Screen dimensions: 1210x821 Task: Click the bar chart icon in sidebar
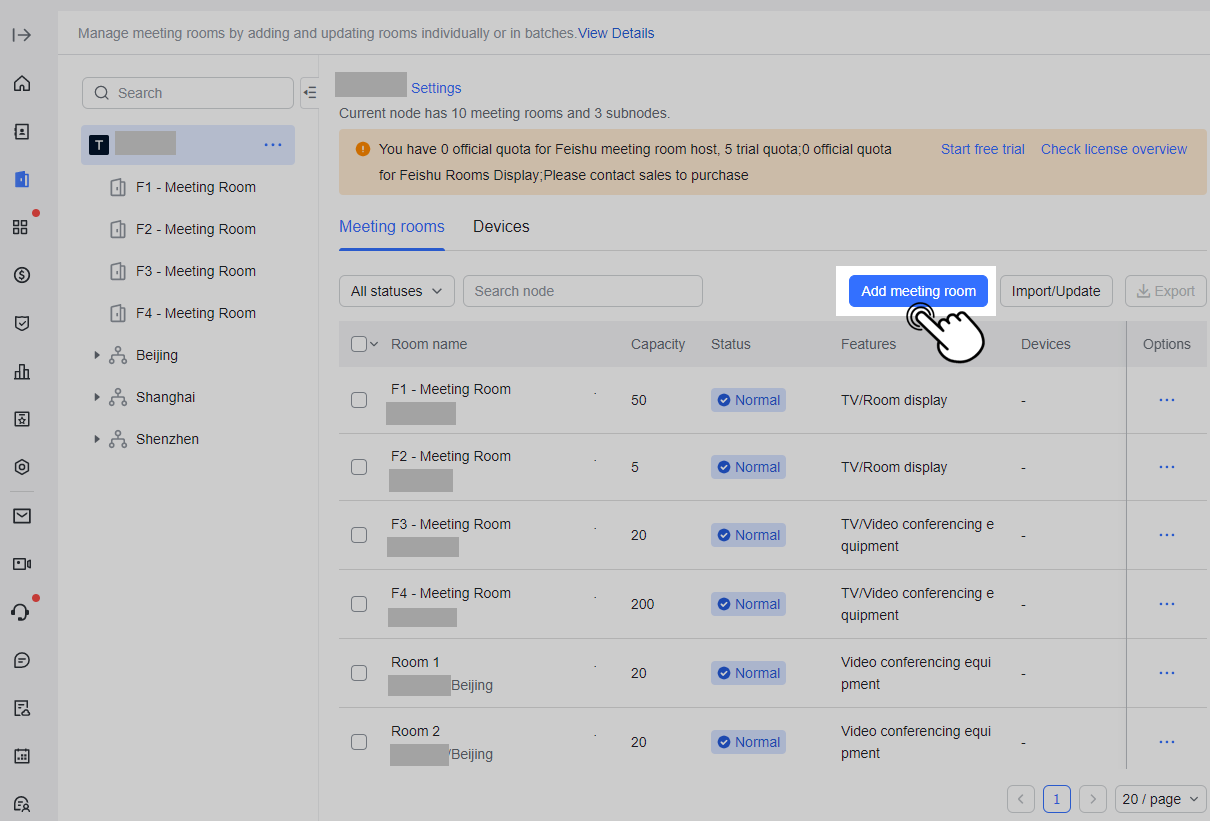point(22,372)
